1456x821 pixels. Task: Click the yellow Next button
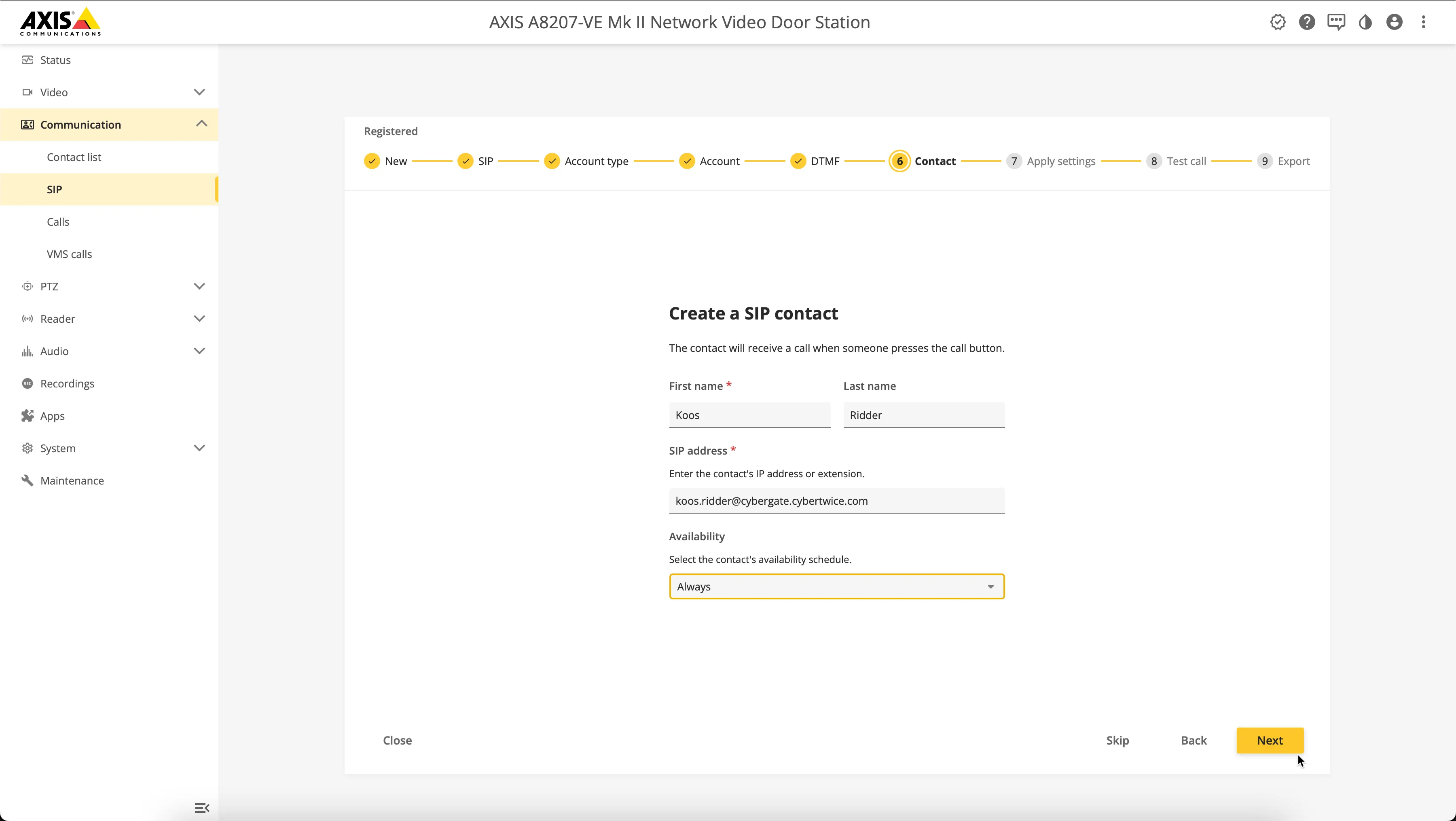[1270, 740]
